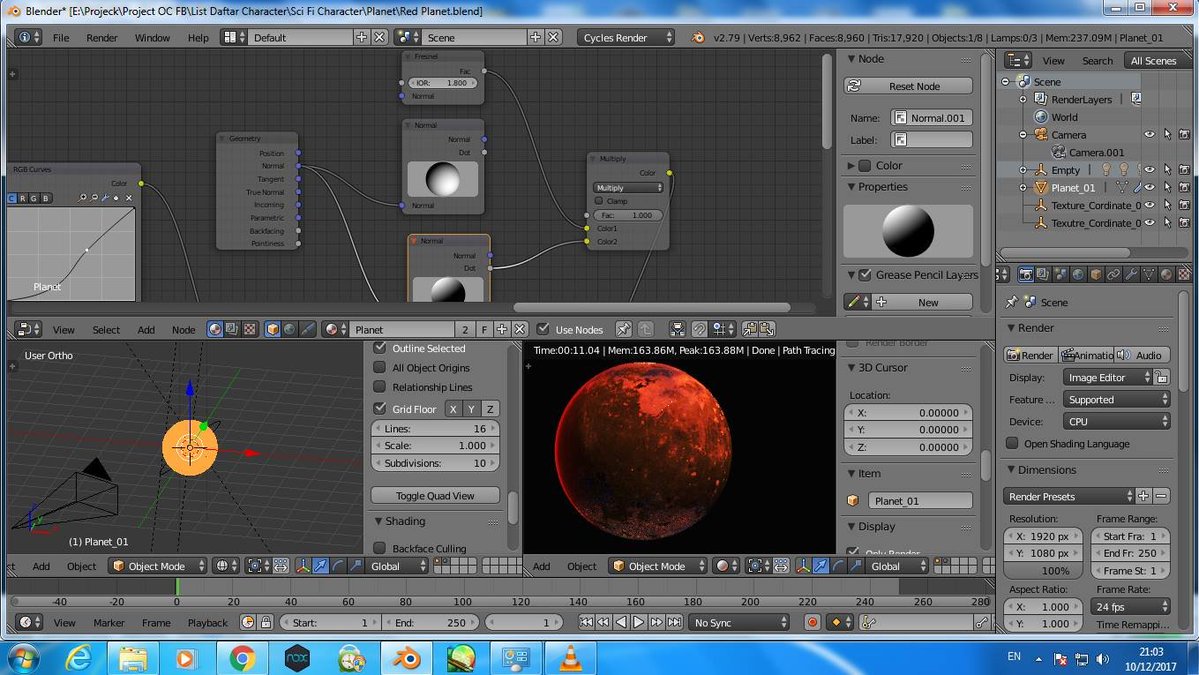
Task: Click the Fac value slider on Multiply node
Action: tap(627, 214)
